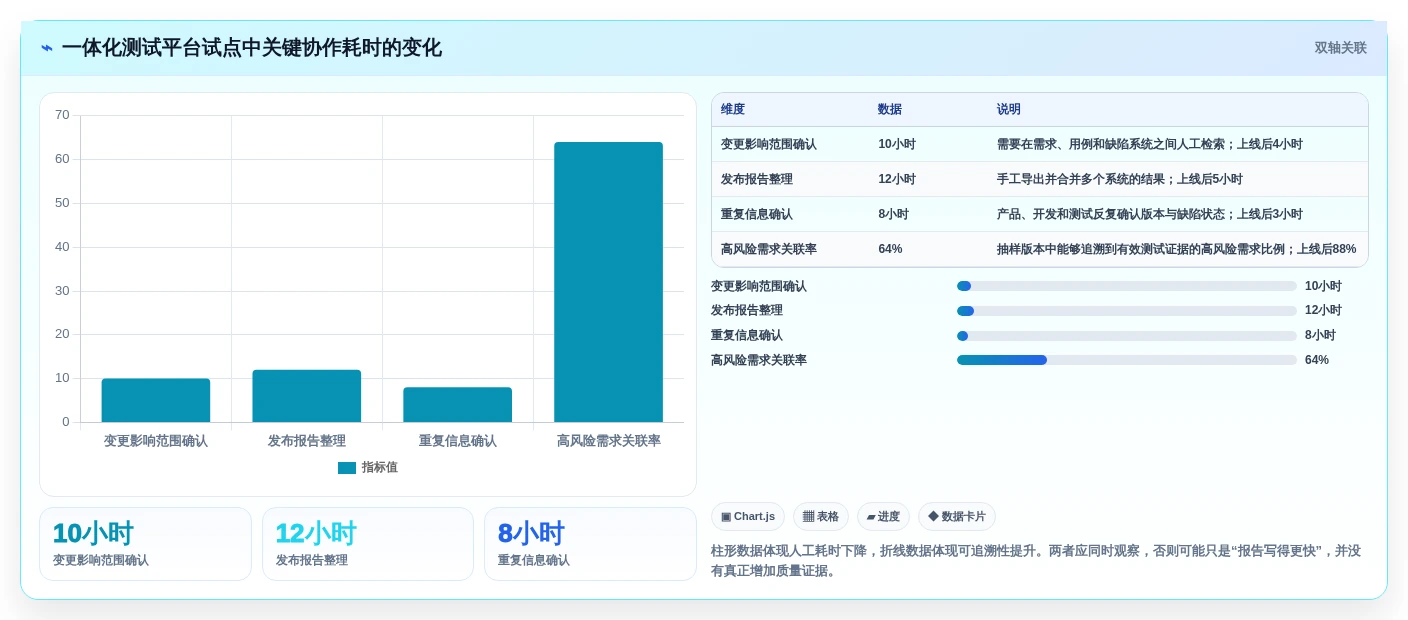Click the 维度 column header
Viewport: 1408px width, 620px height.
point(733,110)
